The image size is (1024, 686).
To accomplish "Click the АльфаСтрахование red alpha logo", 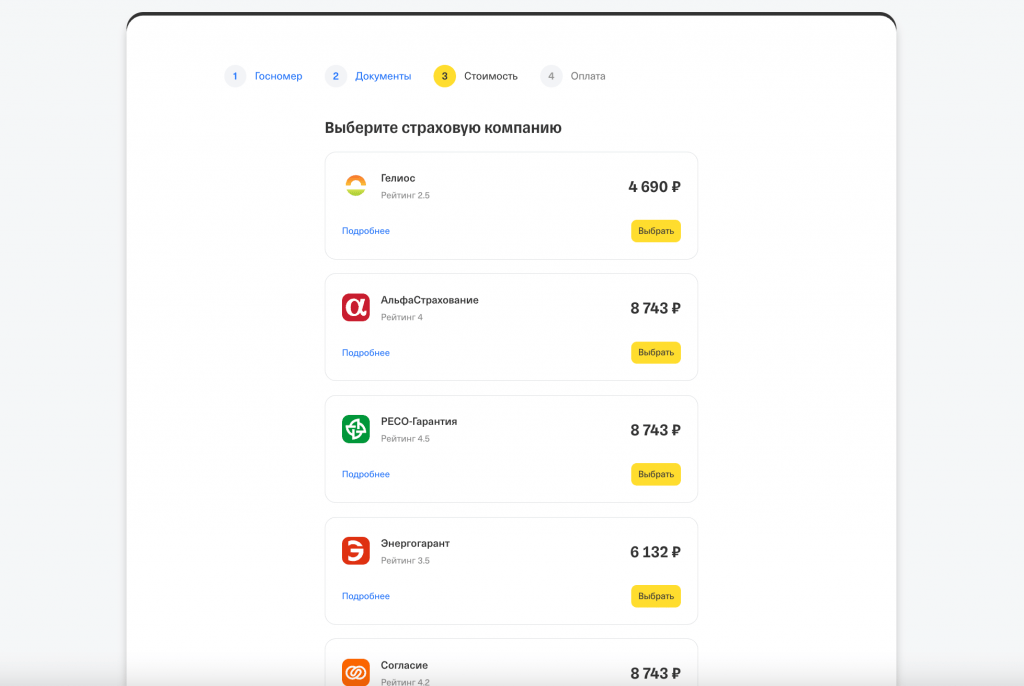I will pos(356,307).
